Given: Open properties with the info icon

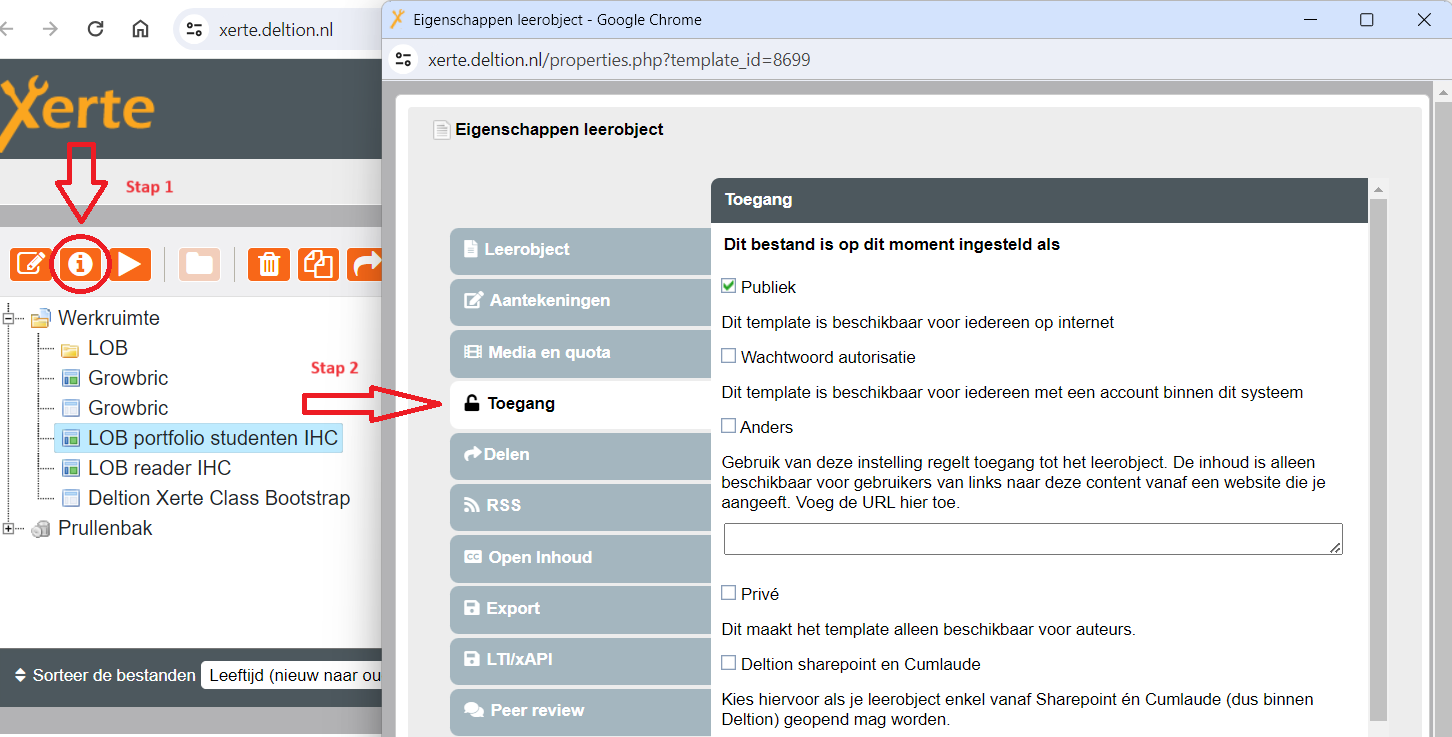Looking at the screenshot, I should coord(81,264).
